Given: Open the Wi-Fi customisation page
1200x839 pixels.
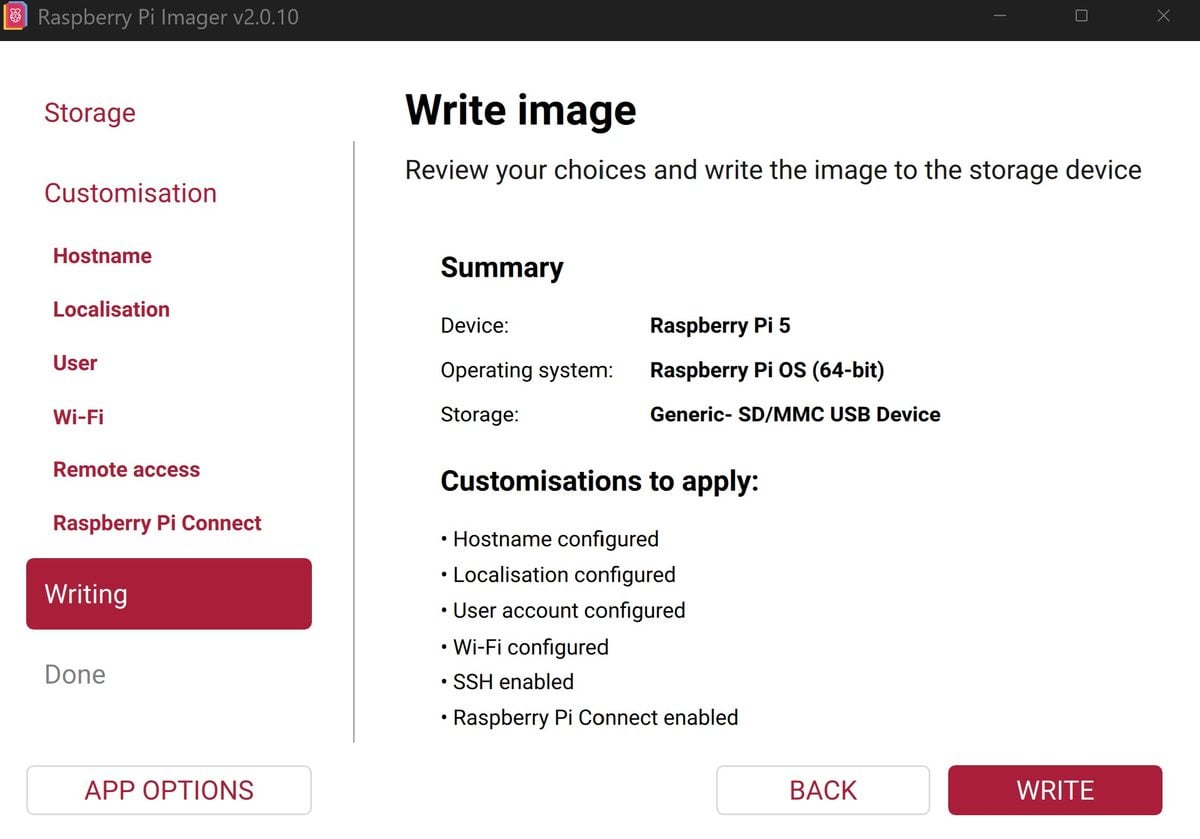Looking at the screenshot, I should pos(78,417).
